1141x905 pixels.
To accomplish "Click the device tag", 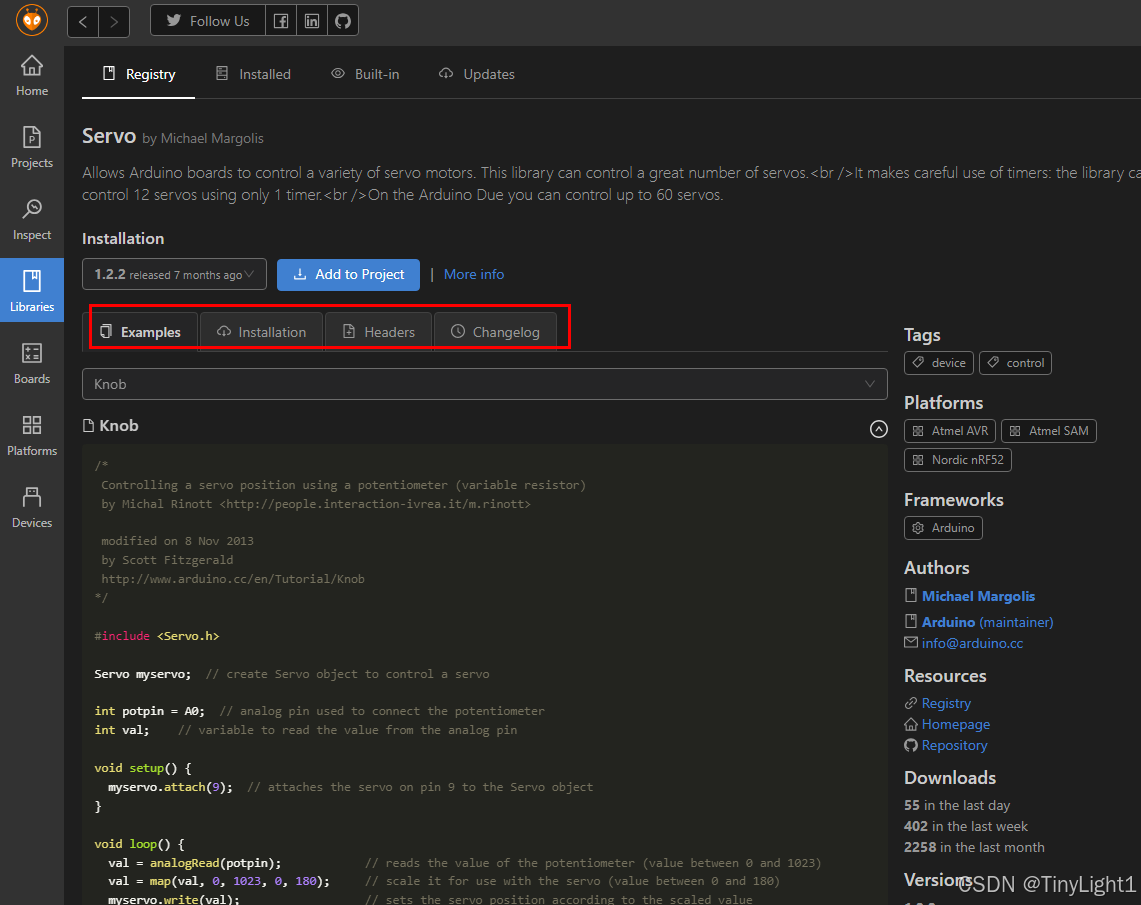I will coord(939,363).
